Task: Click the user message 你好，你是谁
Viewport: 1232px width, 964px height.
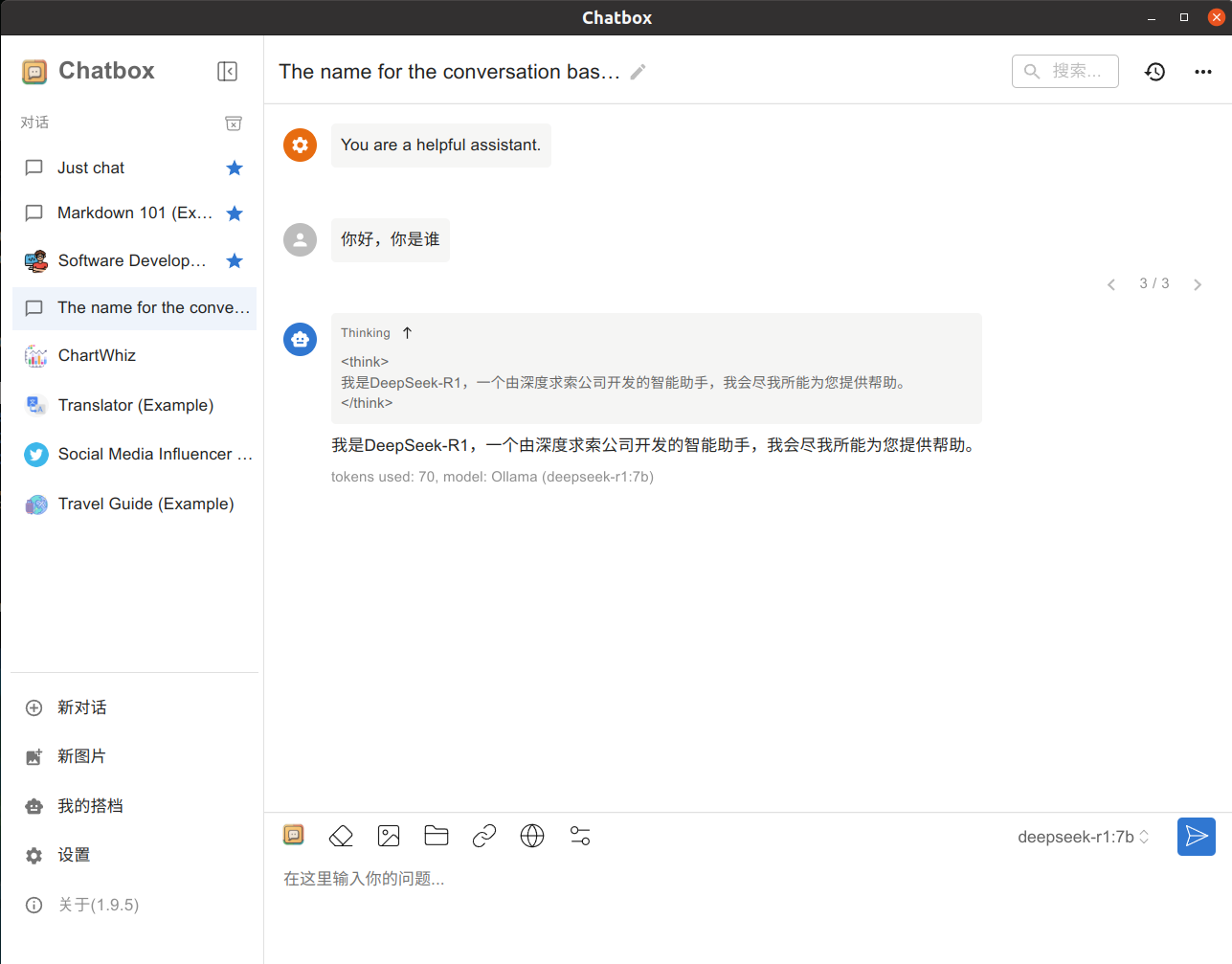Action: coord(391,239)
